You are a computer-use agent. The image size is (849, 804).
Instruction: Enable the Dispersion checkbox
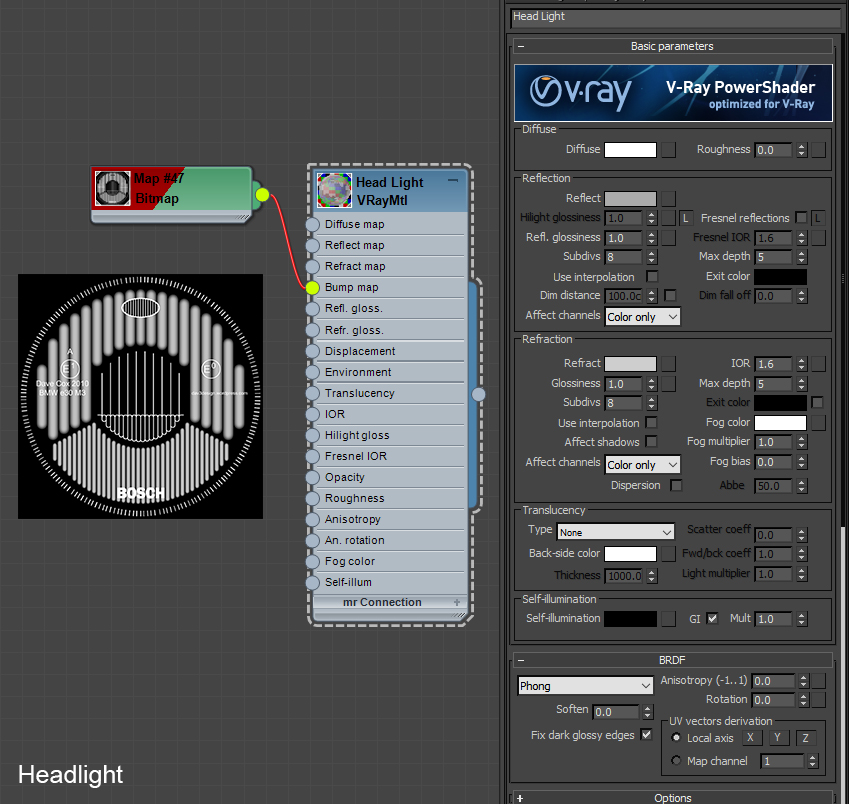(676, 485)
